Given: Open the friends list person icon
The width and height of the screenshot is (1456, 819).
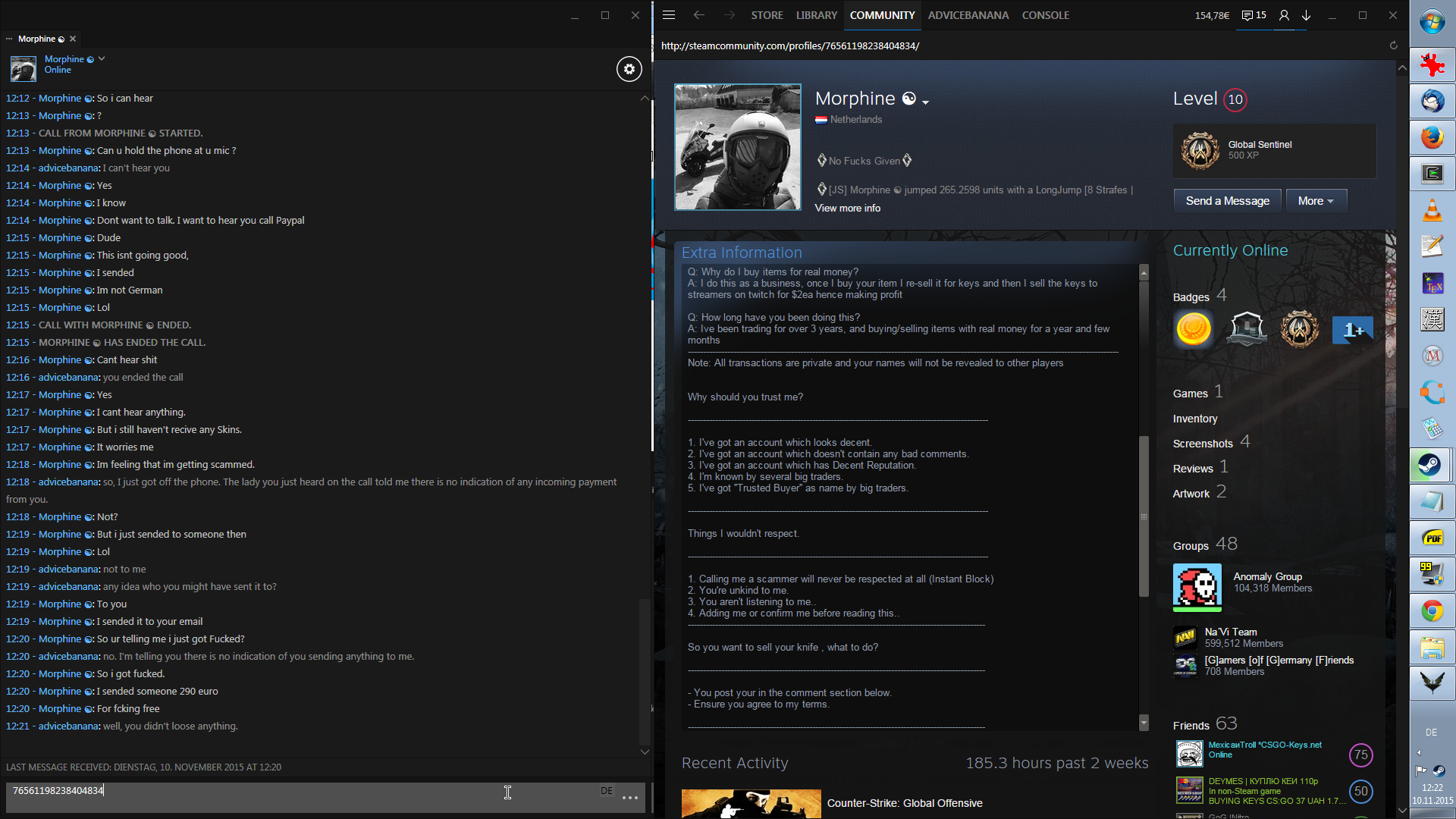Looking at the screenshot, I should pyautogui.click(x=1284, y=15).
